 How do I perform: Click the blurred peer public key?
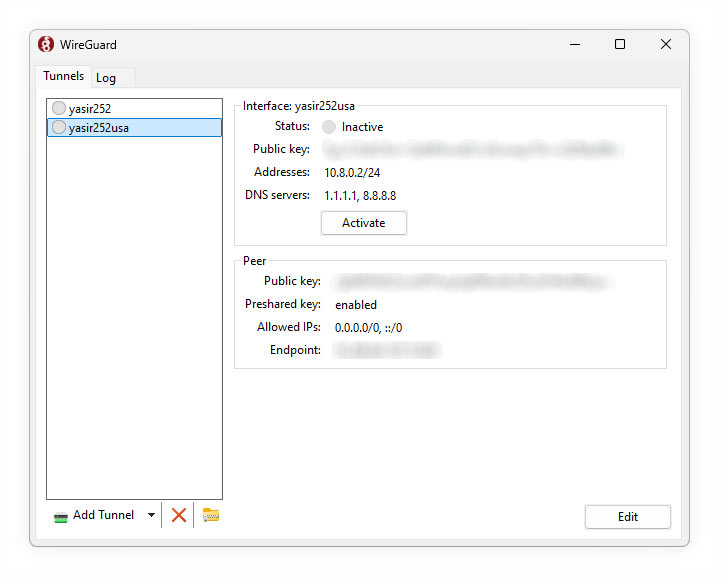(472, 281)
